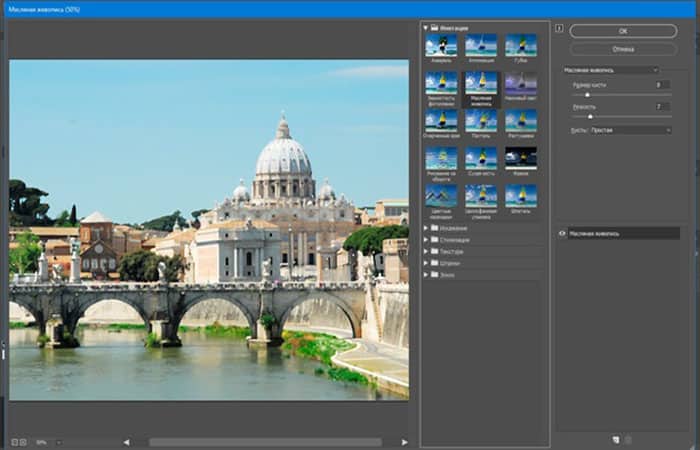Click OK to apply the filter

pos(623,31)
